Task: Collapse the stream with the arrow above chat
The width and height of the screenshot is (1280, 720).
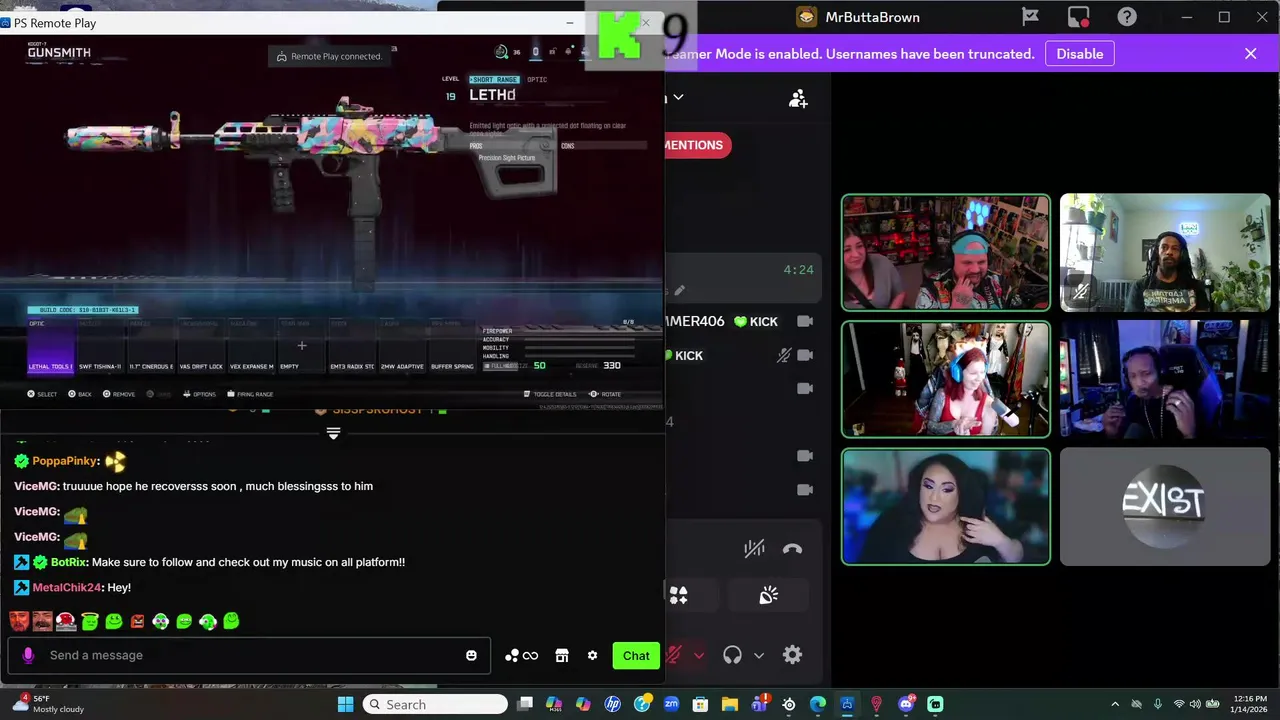Action: [333, 433]
